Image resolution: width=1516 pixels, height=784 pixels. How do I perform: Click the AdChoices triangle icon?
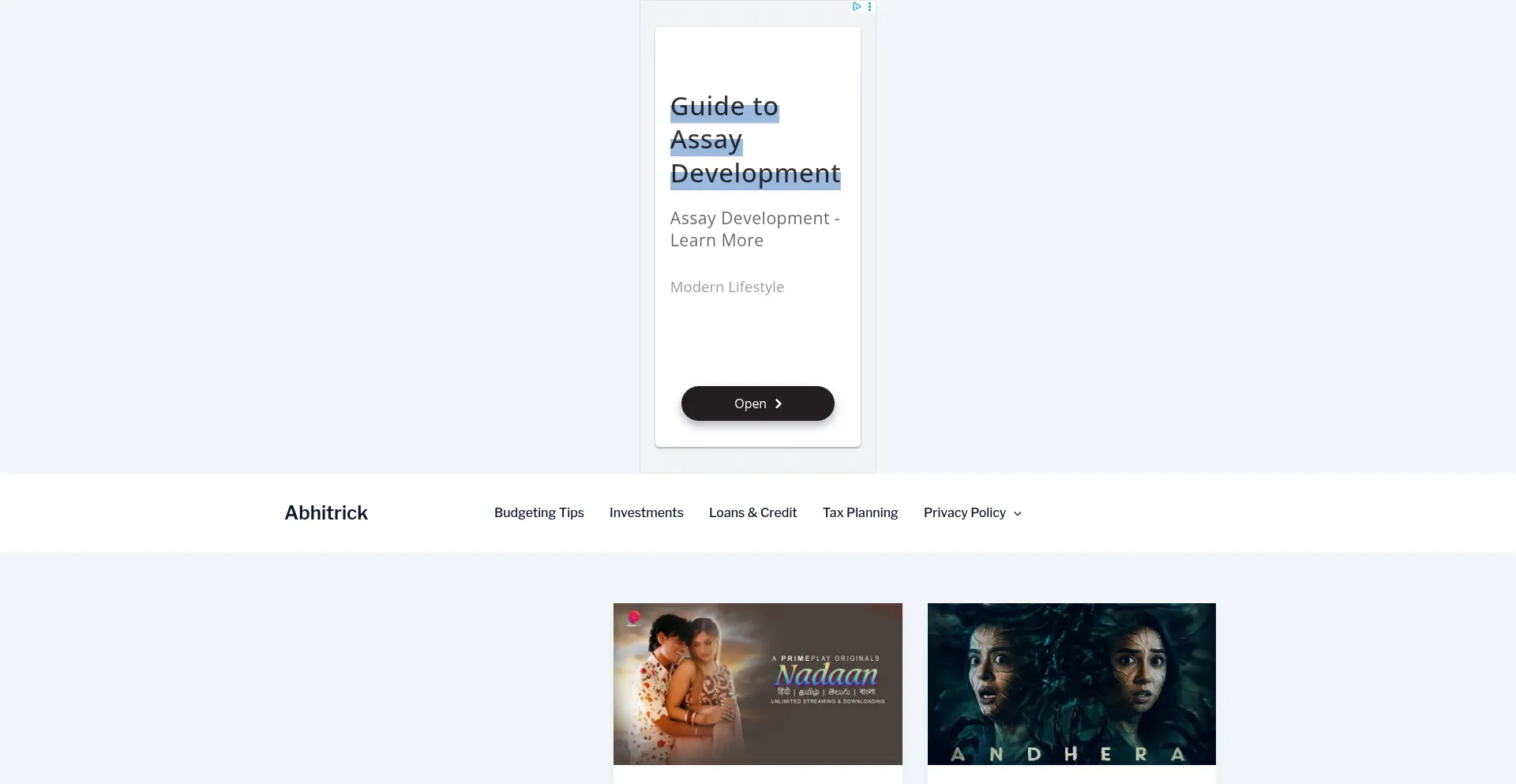(x=856, y=6)
